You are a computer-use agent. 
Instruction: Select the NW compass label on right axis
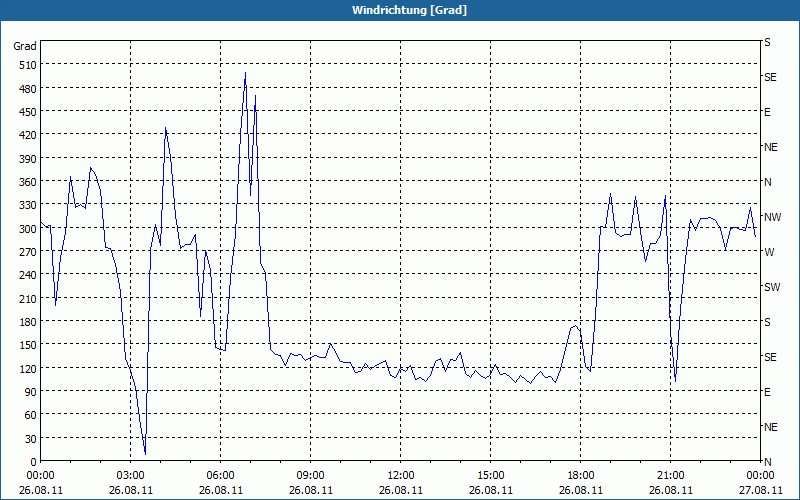tap(772, 217)
